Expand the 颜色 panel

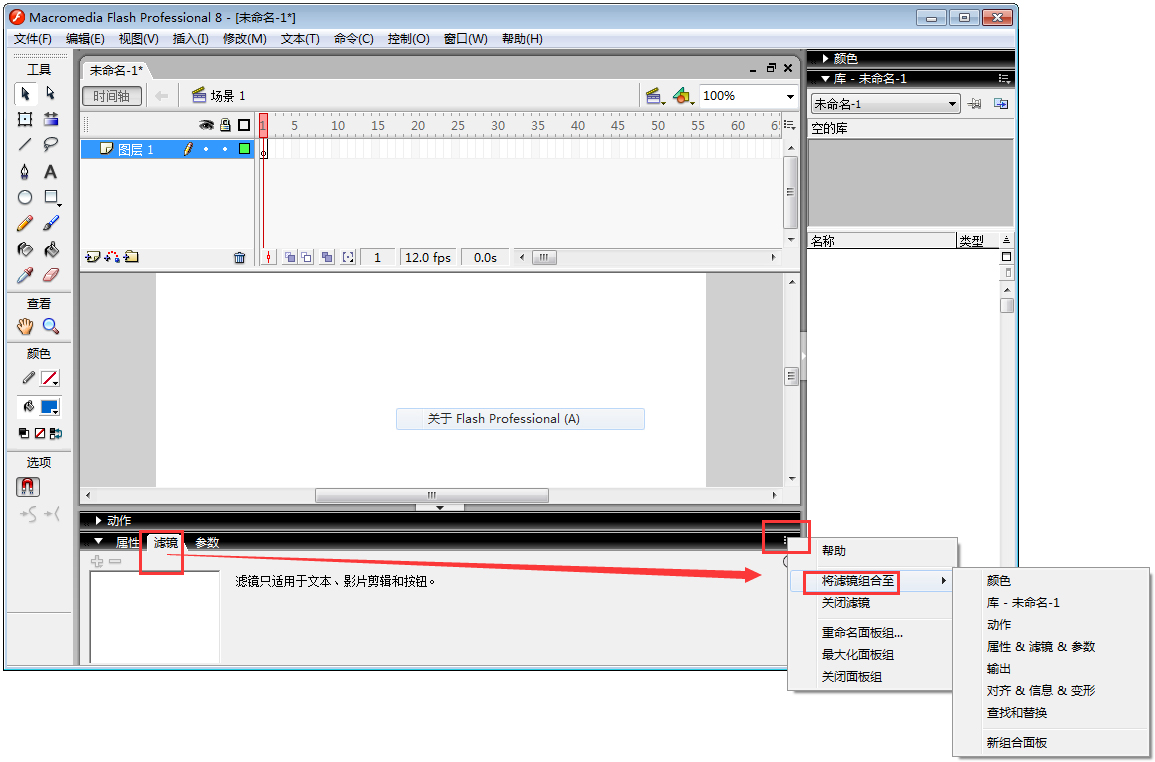pyautogui.click(x=826, y=58)
